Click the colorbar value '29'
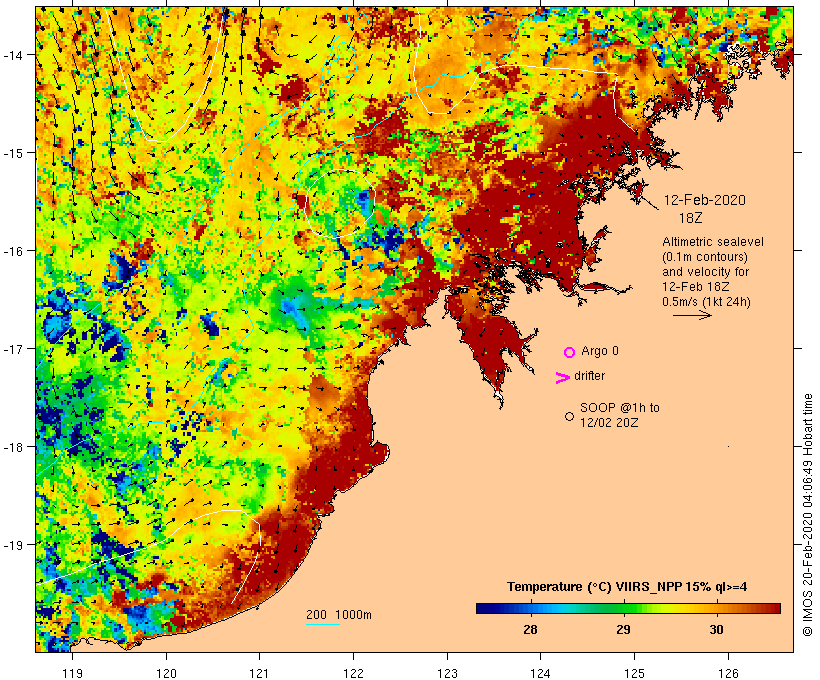Viewport: 820px width, 680px height. tap(623, 630)
